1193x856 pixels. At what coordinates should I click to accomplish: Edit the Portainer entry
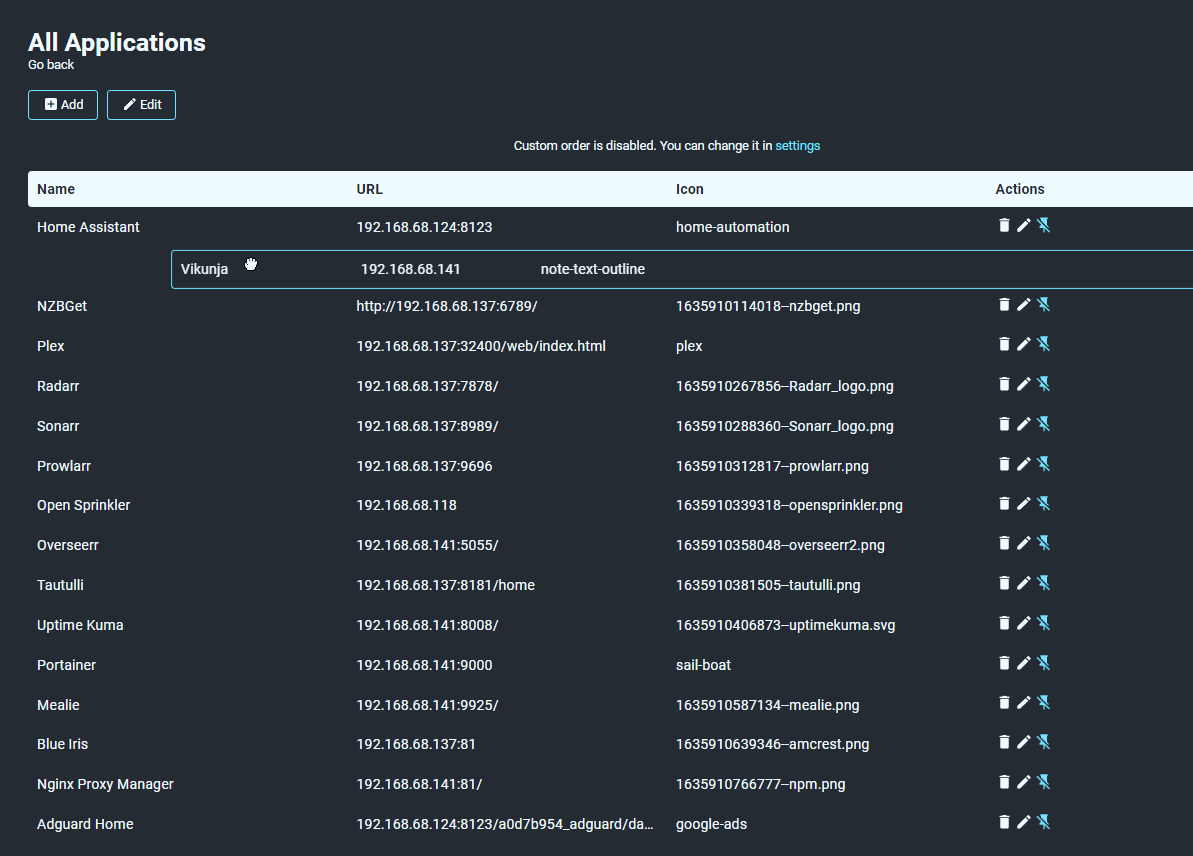click(x=1024, y=663)
